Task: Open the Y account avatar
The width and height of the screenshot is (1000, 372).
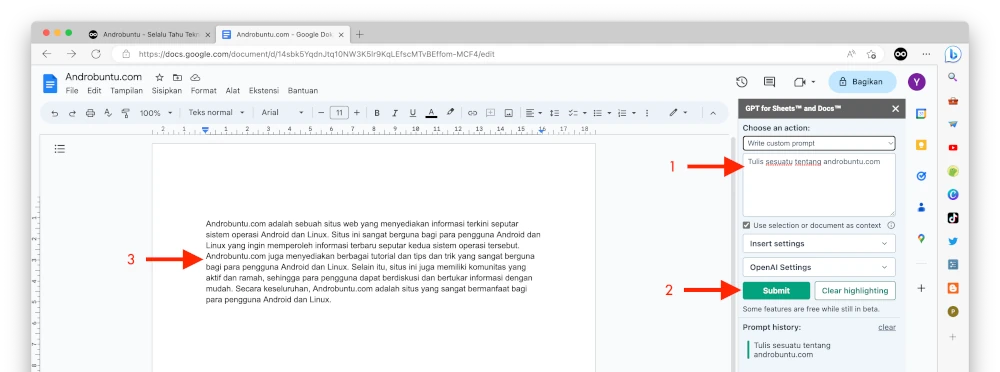Action: point(916,82)
